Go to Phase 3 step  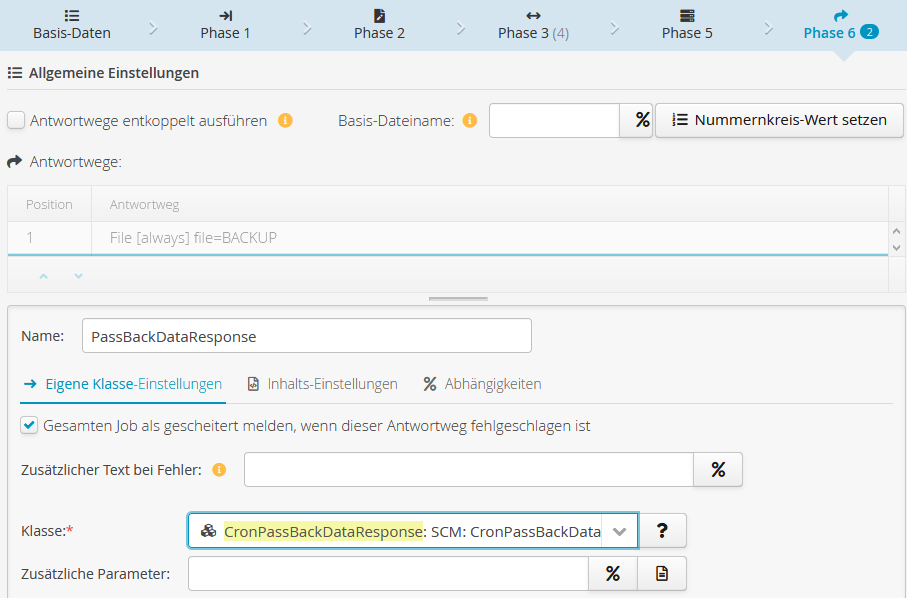pos(533,24)
